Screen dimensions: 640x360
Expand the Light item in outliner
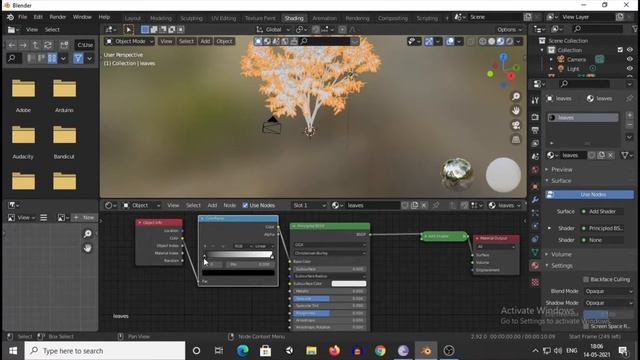(551, 69)
